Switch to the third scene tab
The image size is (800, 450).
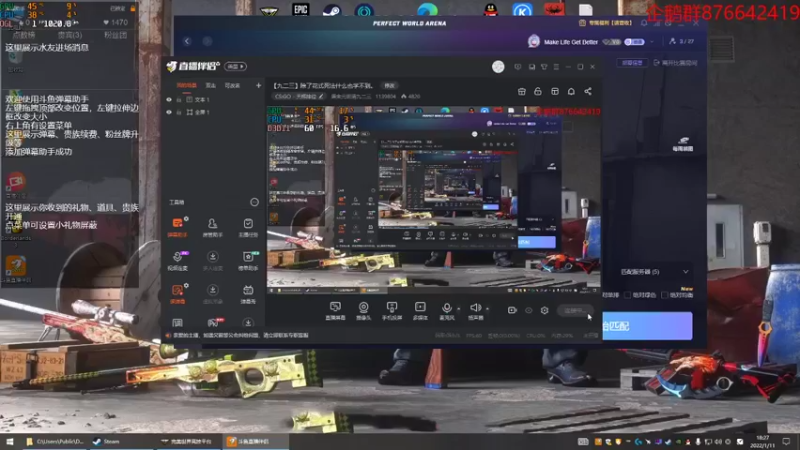click(x=232, y=86)
